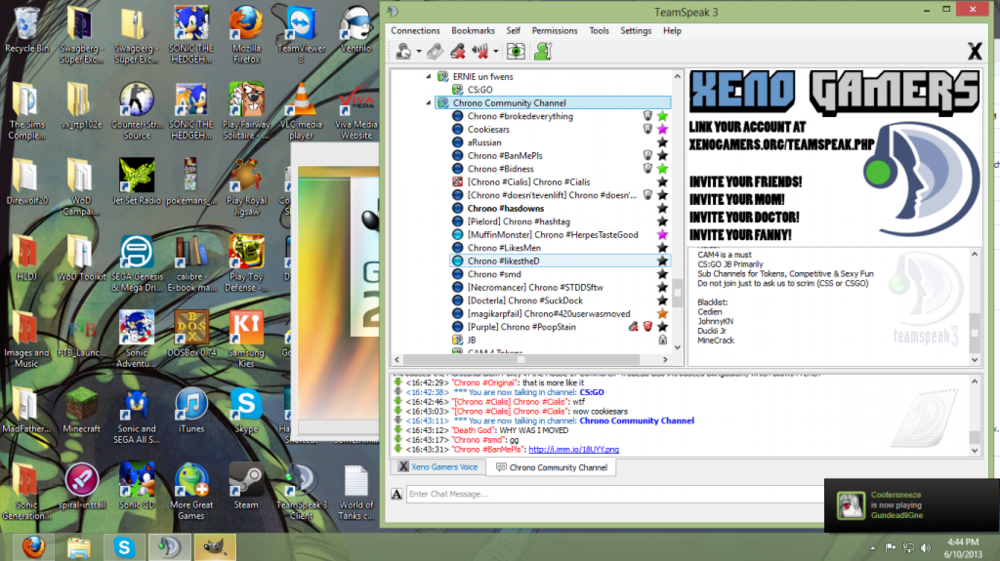
Task: Toggle Subscribe to All Channels eye icon
Action: tap(516, 52)
